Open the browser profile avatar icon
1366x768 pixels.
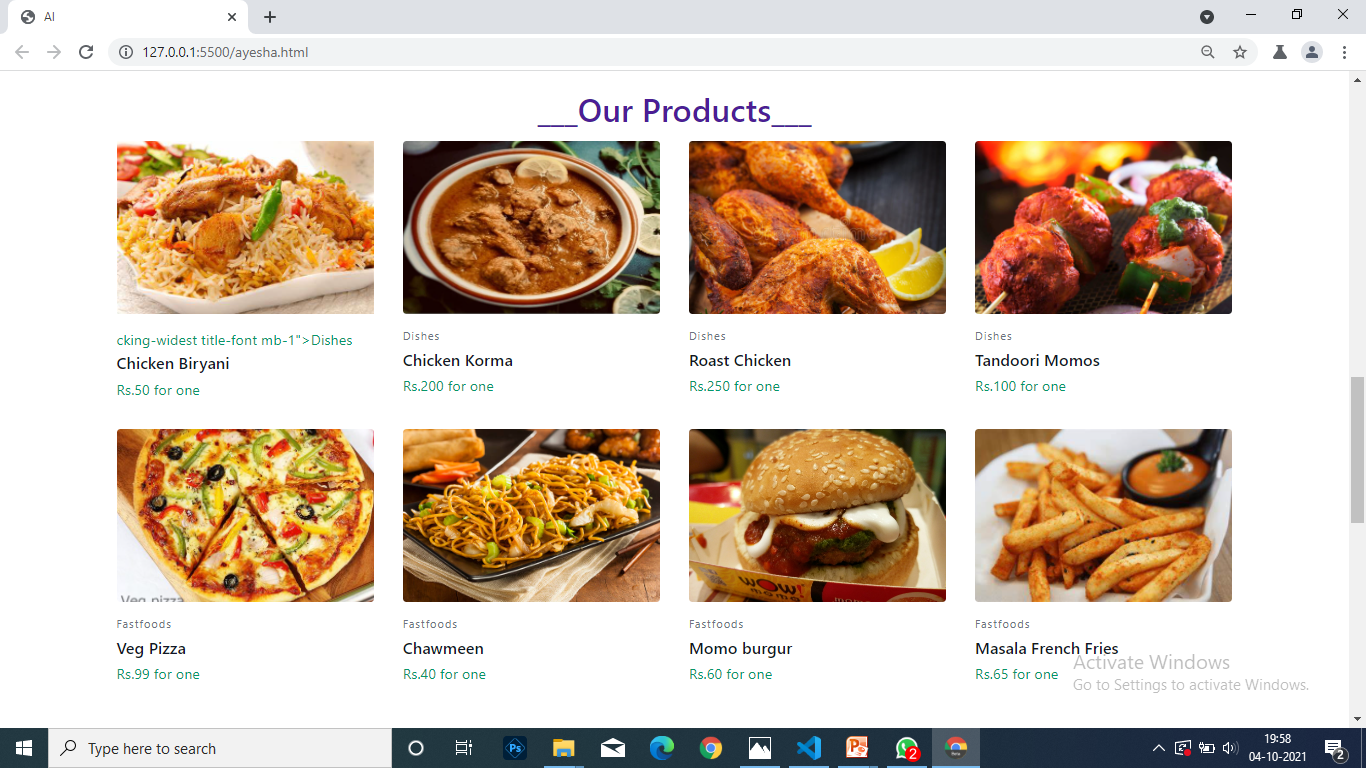click(x=1312, y=51)
